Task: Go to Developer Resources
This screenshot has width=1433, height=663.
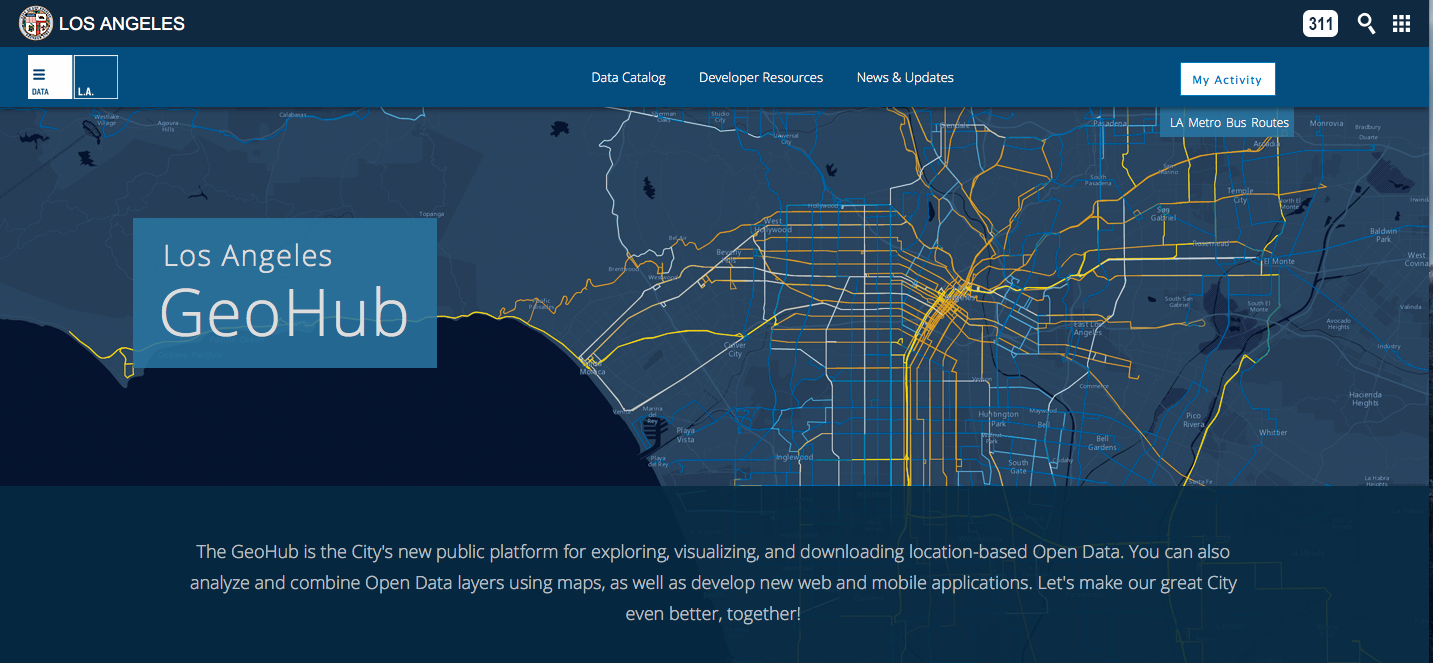Action: tap(761, 77)
